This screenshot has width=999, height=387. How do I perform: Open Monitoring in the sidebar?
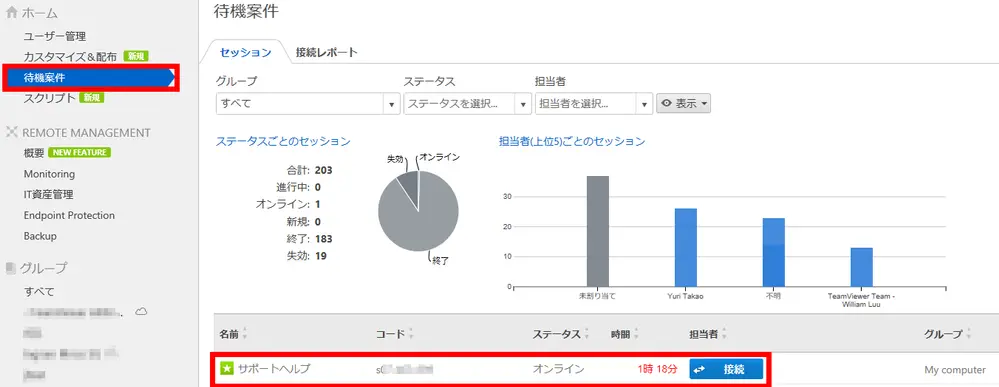tap(49, 174)
